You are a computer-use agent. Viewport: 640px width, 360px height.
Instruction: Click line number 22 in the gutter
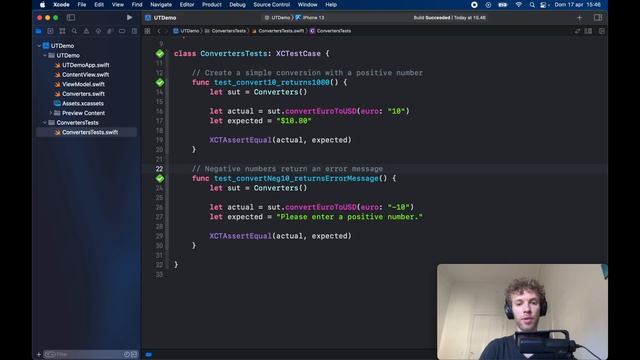pyautogui.click(x=159, y=169)
